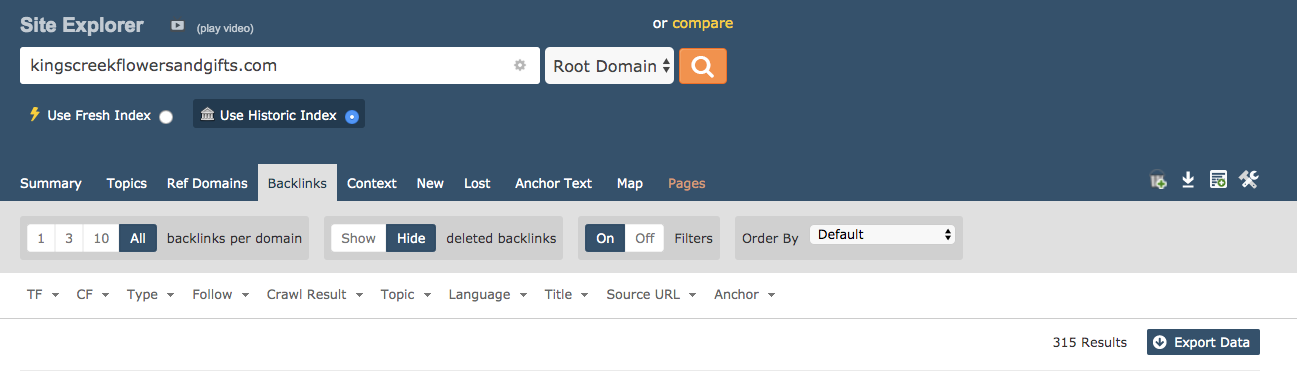
Task: Open the Root Domain scope dropdown
Action: pyautogui.click(x=609, y=66)
